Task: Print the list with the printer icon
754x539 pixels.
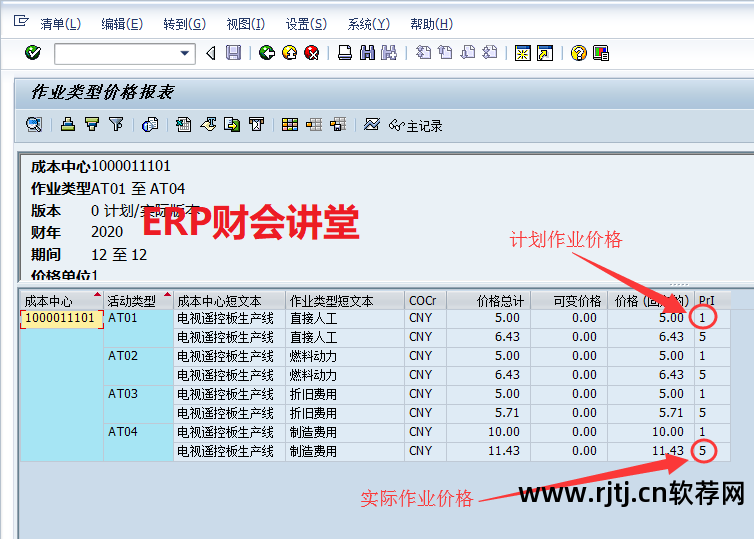Action: [345, 52]
